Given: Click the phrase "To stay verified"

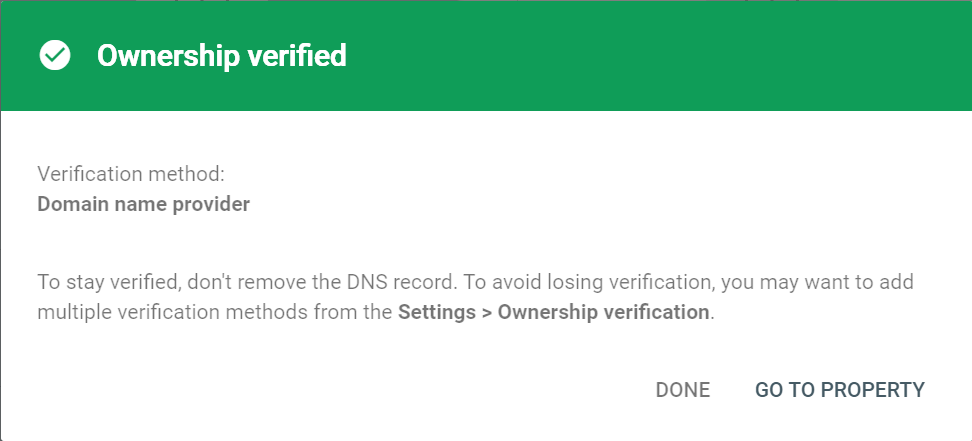Looking at the screenshot, I should 104,281.
